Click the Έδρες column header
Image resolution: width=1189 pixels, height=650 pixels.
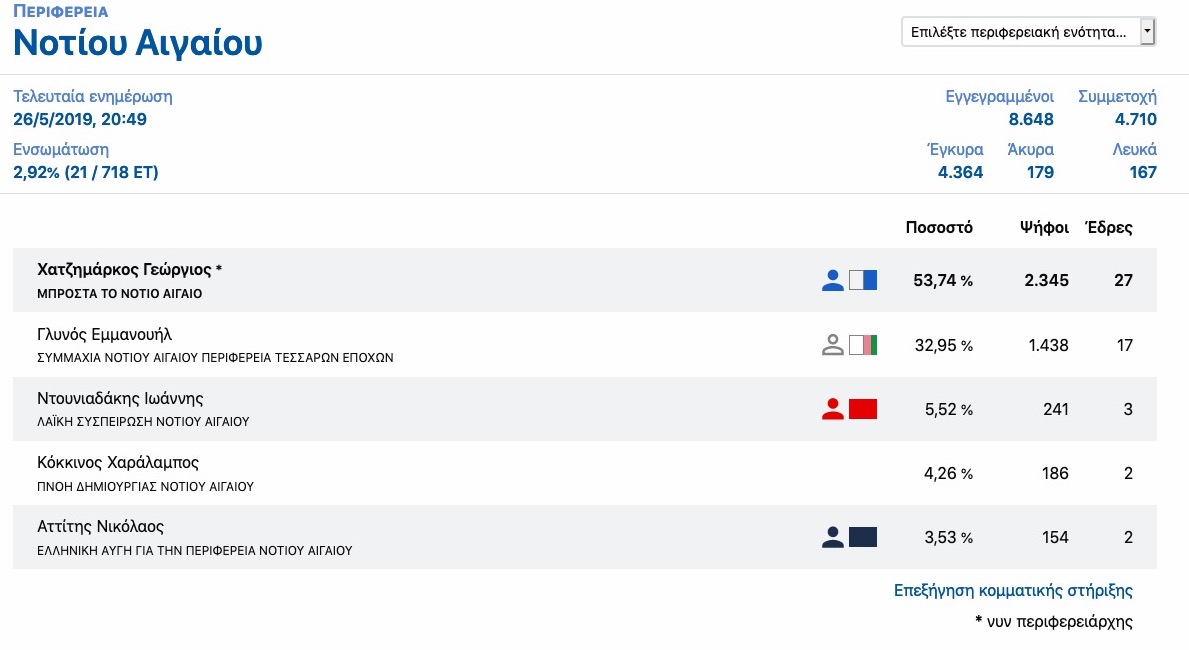coord(1109,228)
